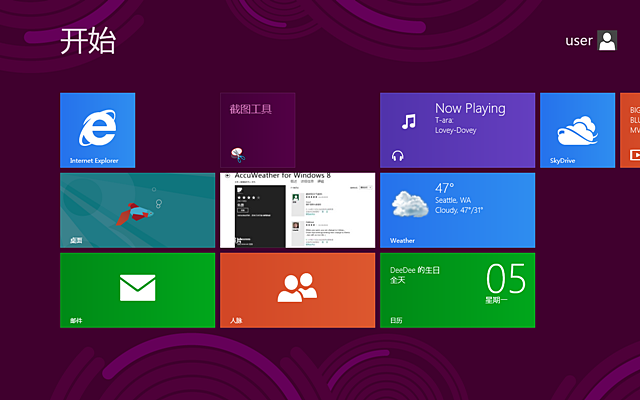Launch the 截图工具 snipping tool tile
The image size is (640, 400).
point(258,130)
